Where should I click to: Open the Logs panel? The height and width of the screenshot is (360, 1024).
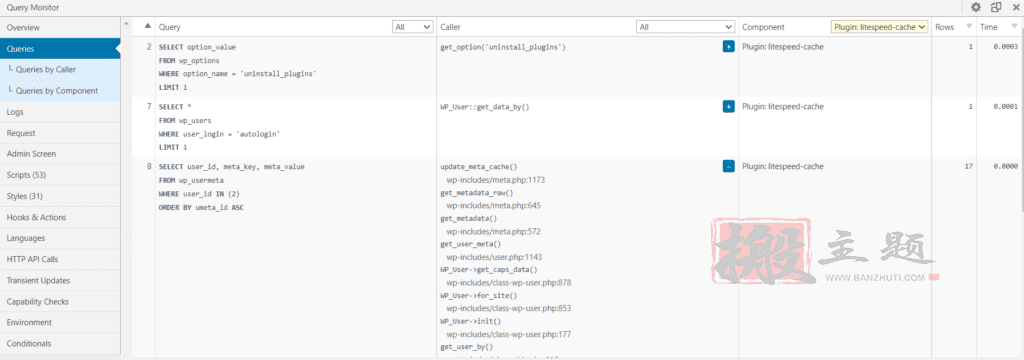click(x=60, y=112)
